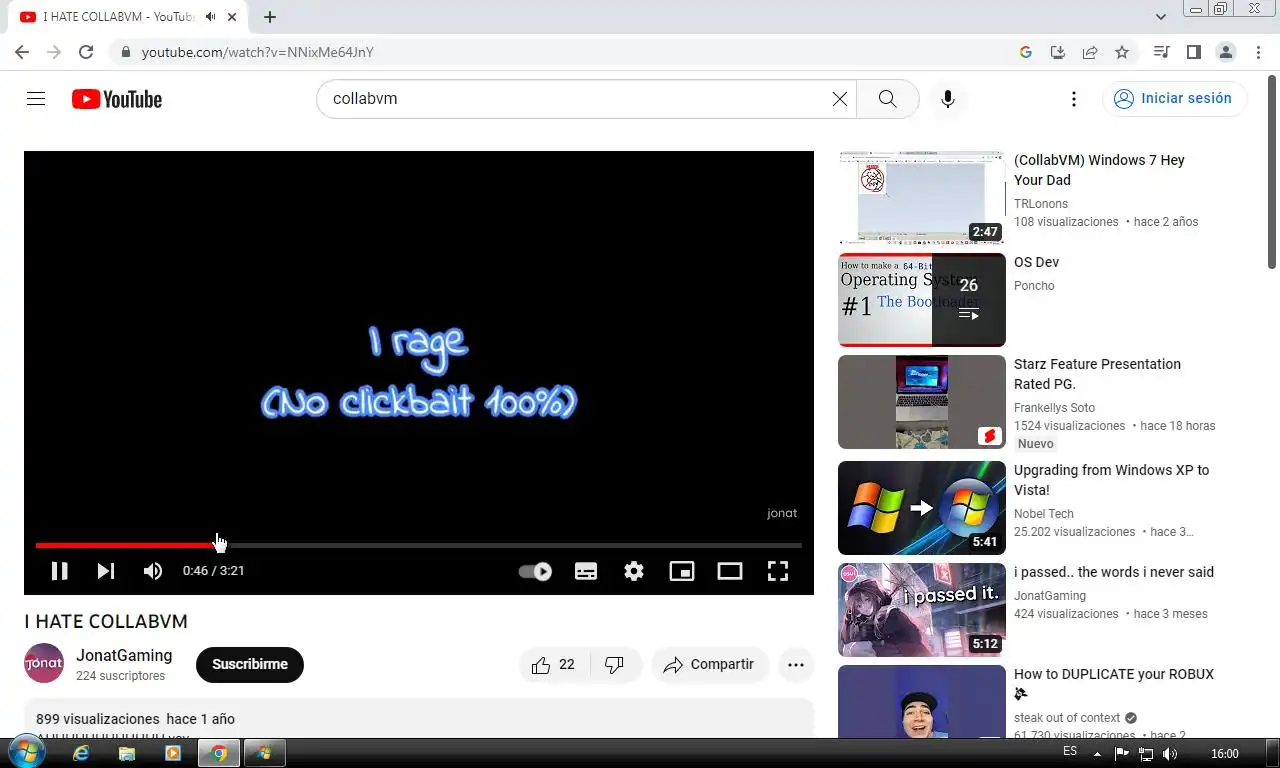Skip to next video
The width and height of the screenshot is (1280, 768).
[106, 571]
